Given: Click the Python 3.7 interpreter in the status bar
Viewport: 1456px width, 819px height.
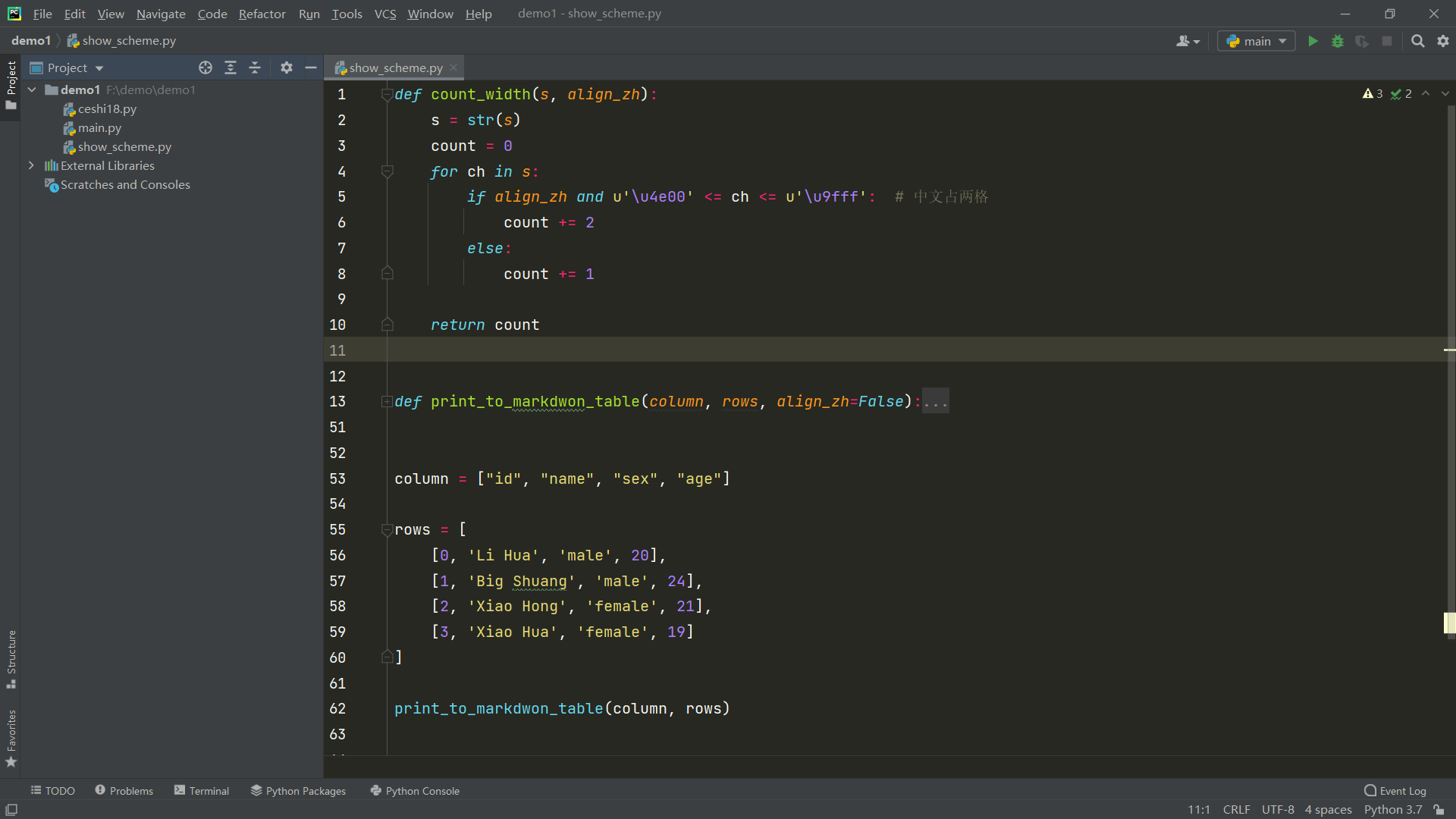Looking at the screenshot, I should click(1392, 810).
